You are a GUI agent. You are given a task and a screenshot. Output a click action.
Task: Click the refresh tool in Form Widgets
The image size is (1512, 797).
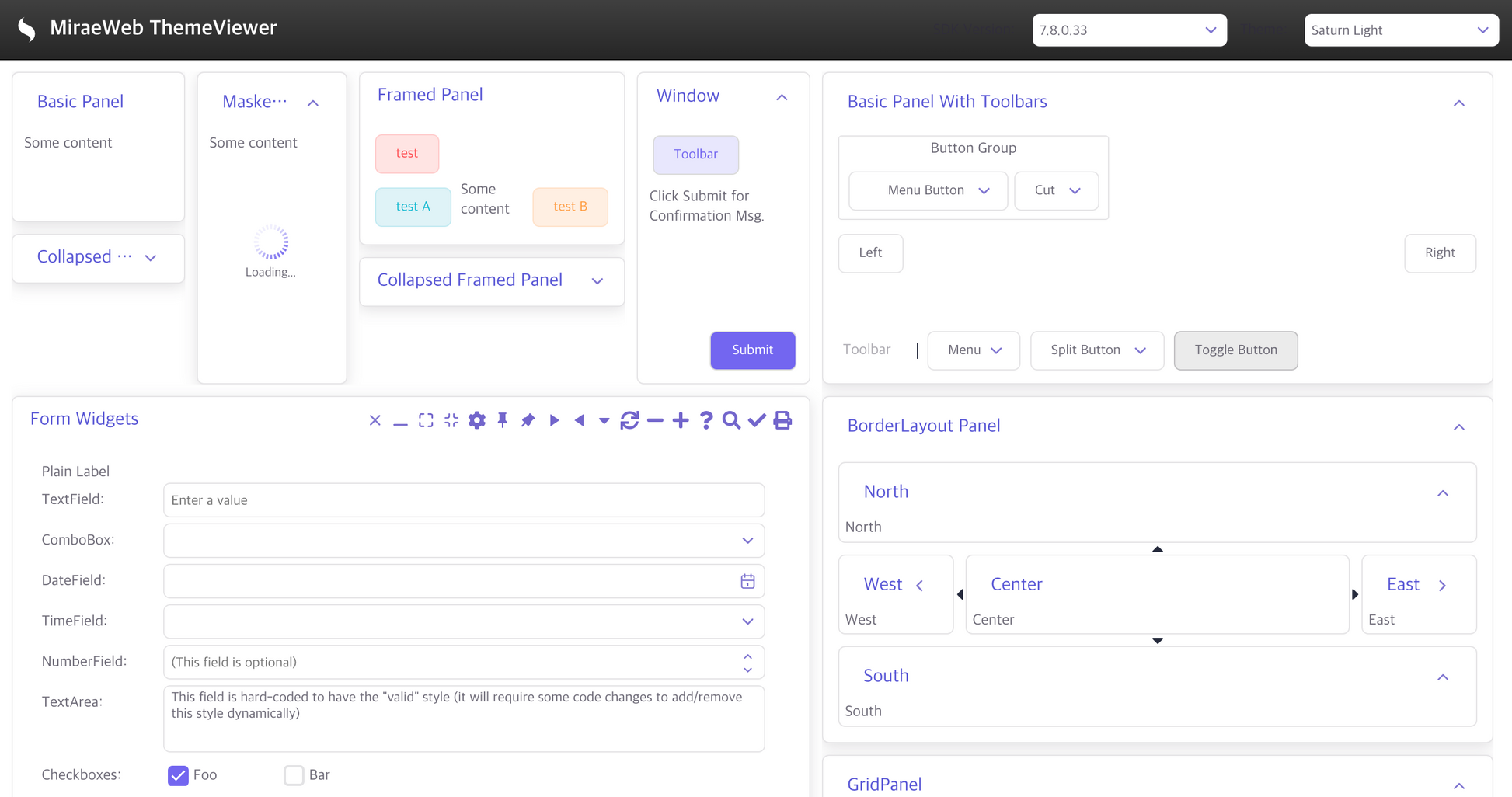pos(629,420)
